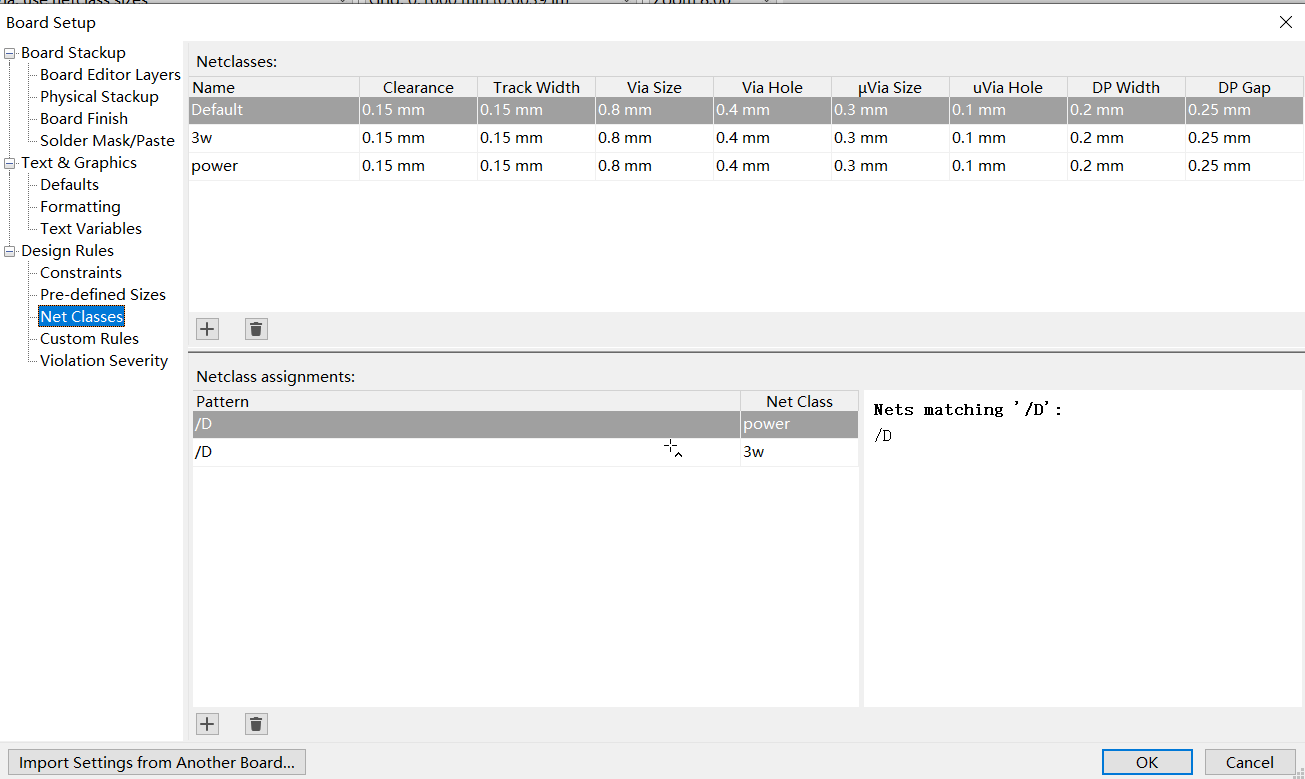Select the Default netclass name cell
Viewport: 1305px width, 779px height.
(274, 110)
